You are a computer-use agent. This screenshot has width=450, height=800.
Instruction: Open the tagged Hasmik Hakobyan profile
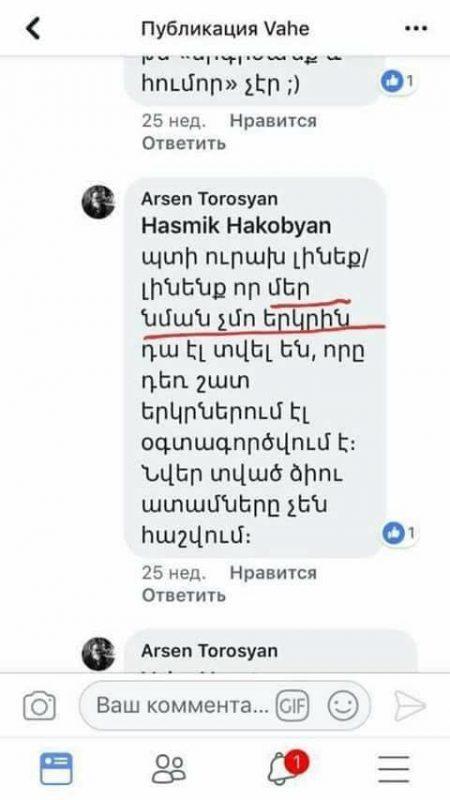coord(236,226)
